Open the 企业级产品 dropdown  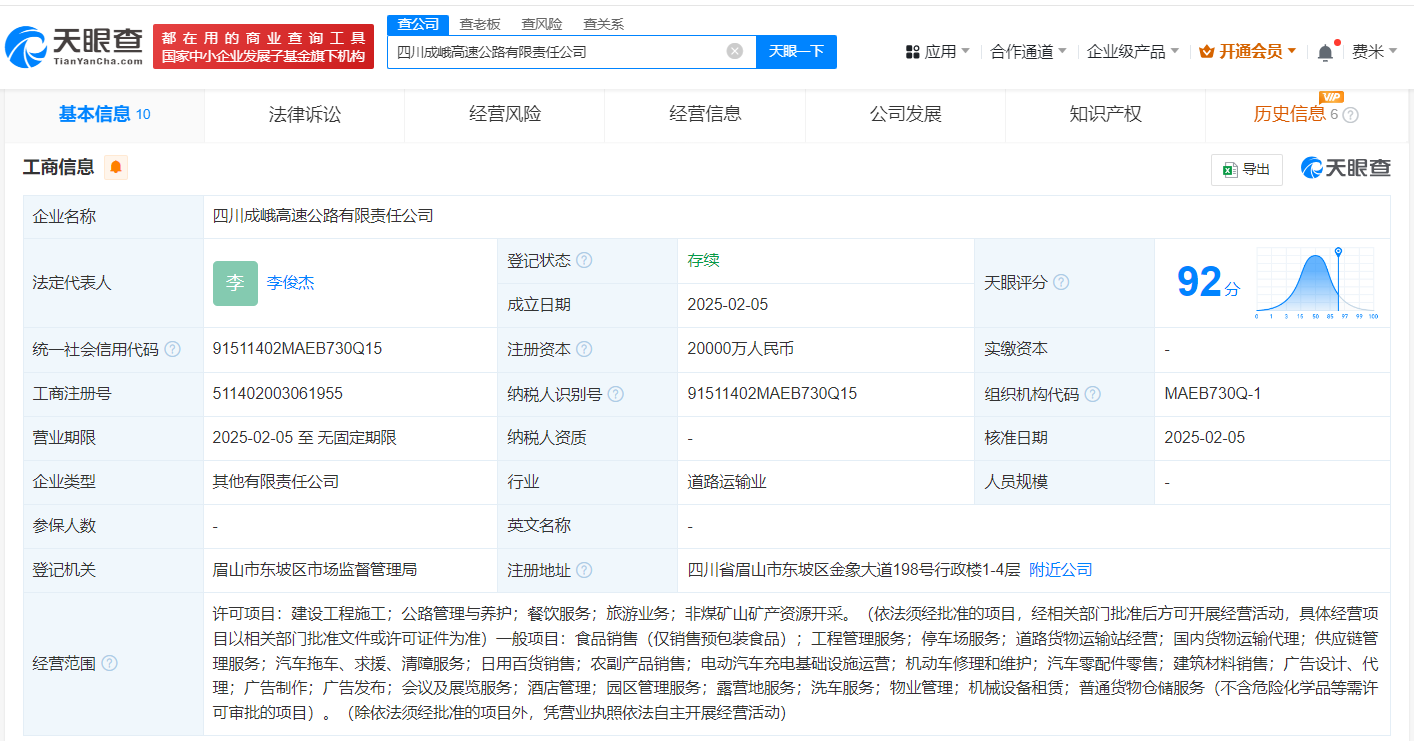[x=1132, y=51]
